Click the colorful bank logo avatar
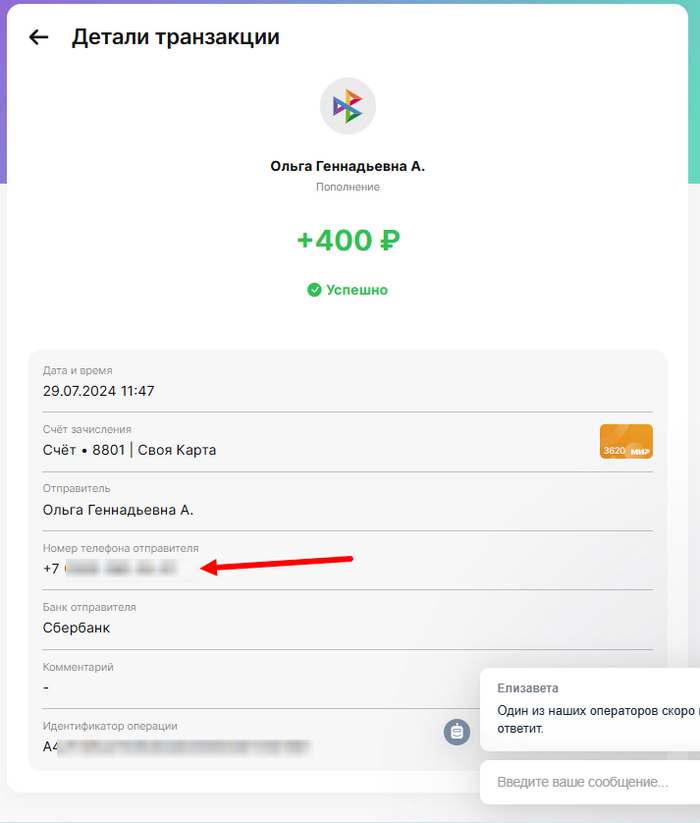 click(348, 106)
